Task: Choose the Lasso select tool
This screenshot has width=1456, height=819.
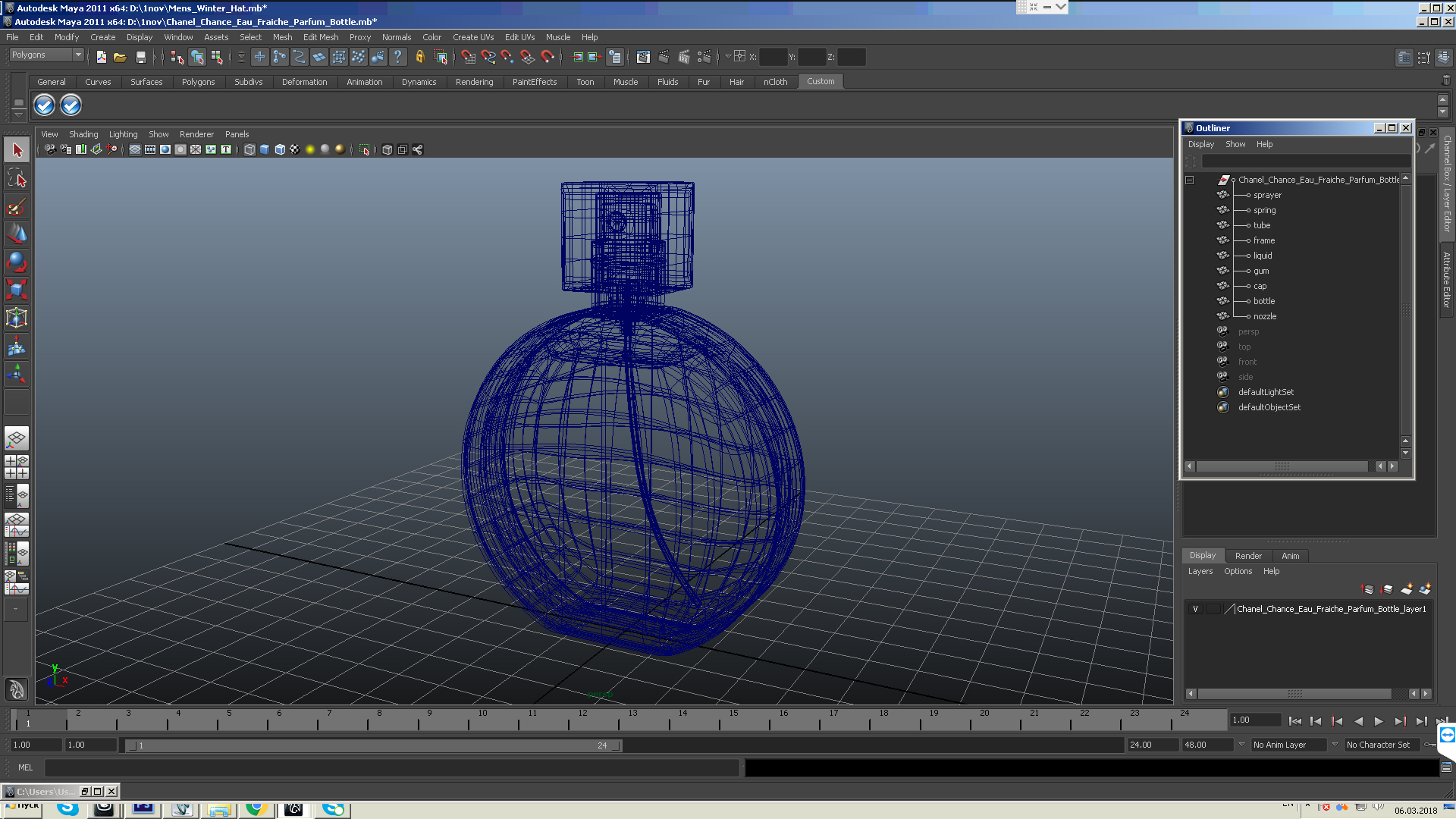Action: click(x=17, y=178)
